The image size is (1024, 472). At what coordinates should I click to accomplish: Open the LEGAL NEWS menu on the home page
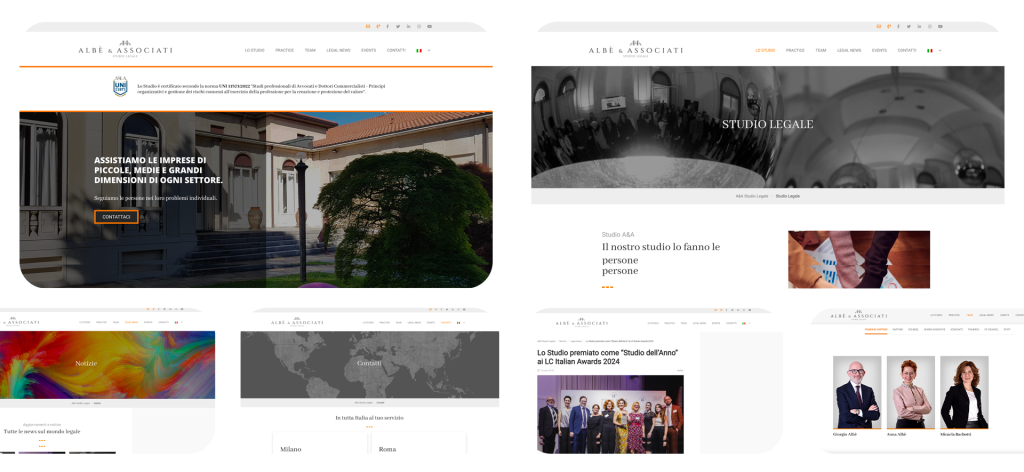click(338, 50)
